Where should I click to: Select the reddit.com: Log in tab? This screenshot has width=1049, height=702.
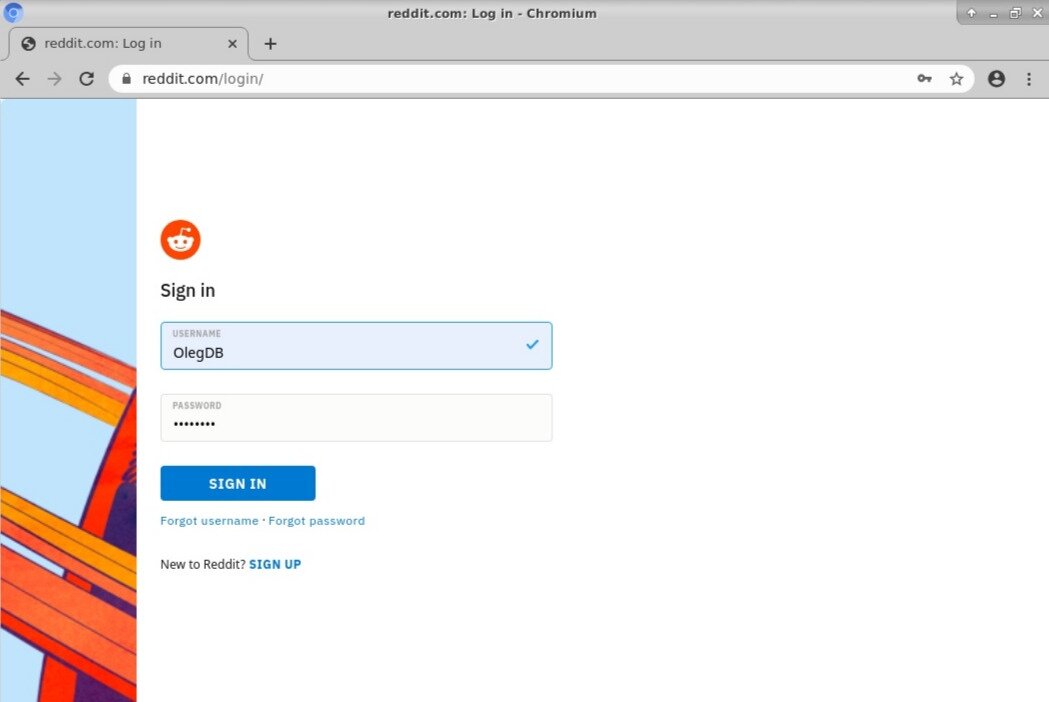pos(128,43)
